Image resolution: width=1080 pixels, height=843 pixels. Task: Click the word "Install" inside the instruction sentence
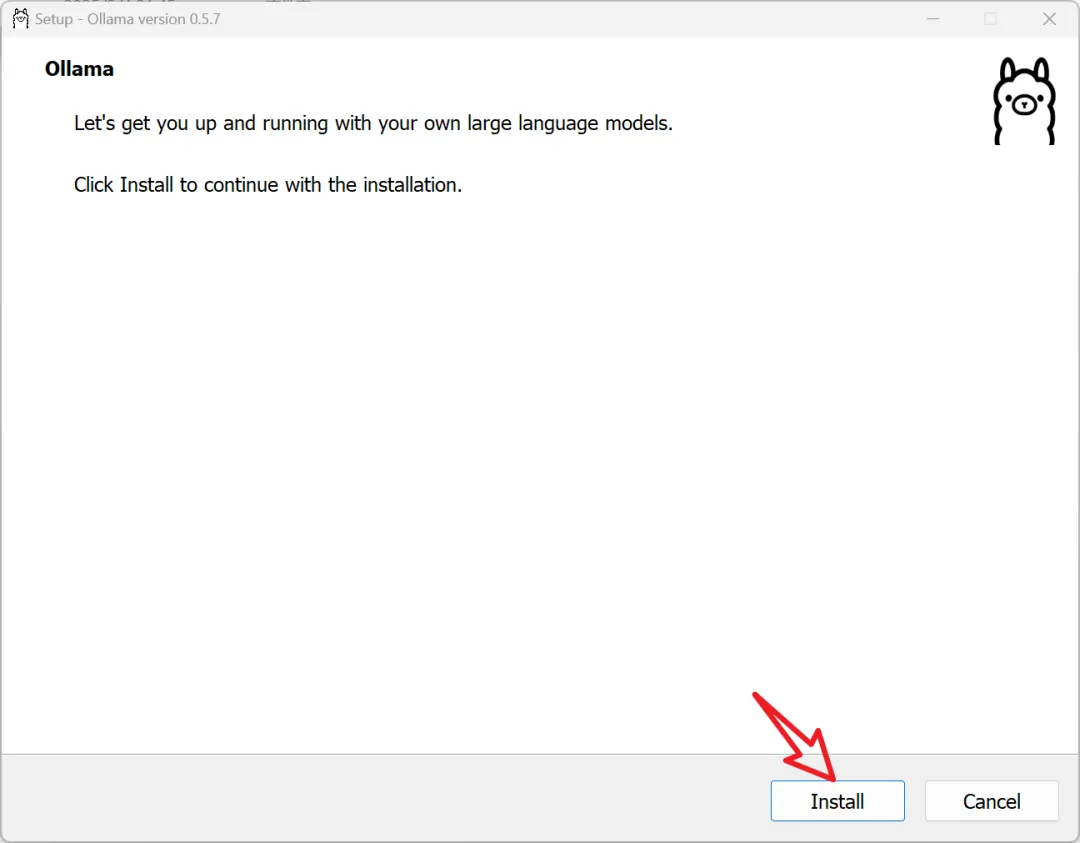(146, 185)
